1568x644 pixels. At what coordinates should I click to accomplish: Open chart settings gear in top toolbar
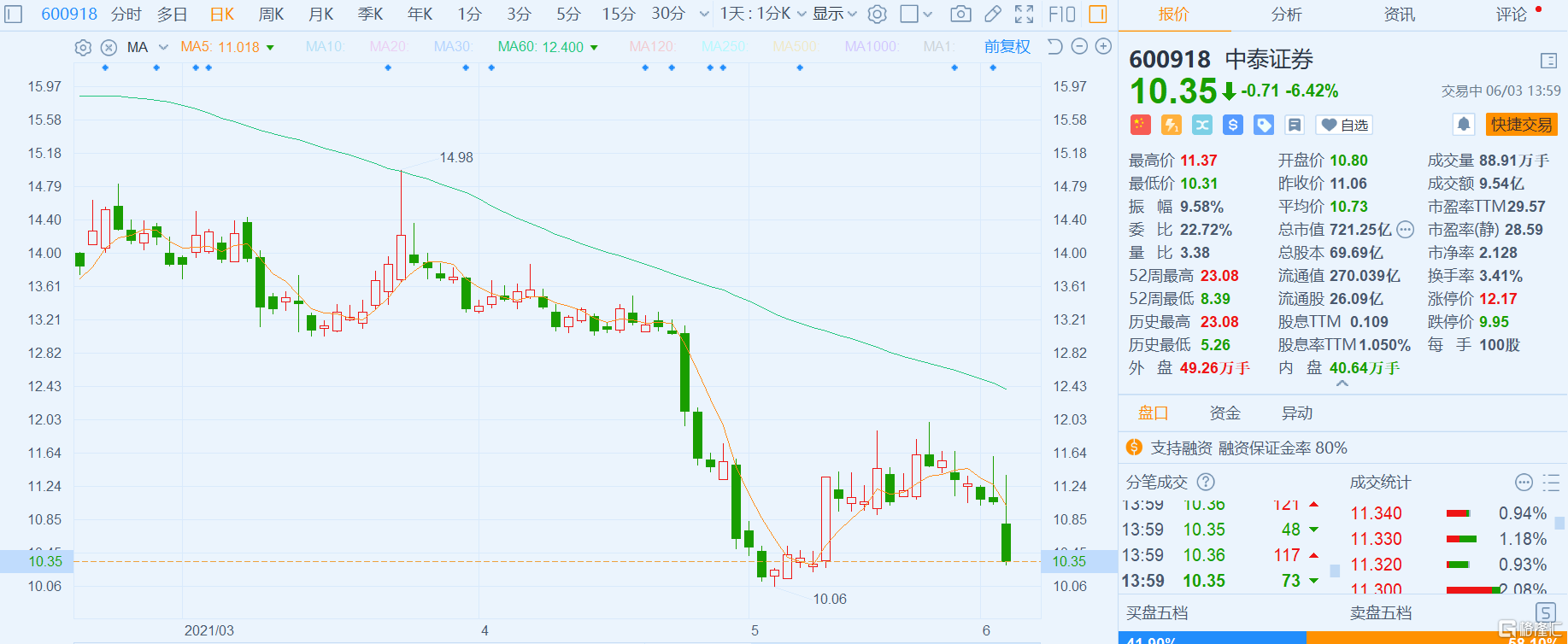(x=877, y=14)
